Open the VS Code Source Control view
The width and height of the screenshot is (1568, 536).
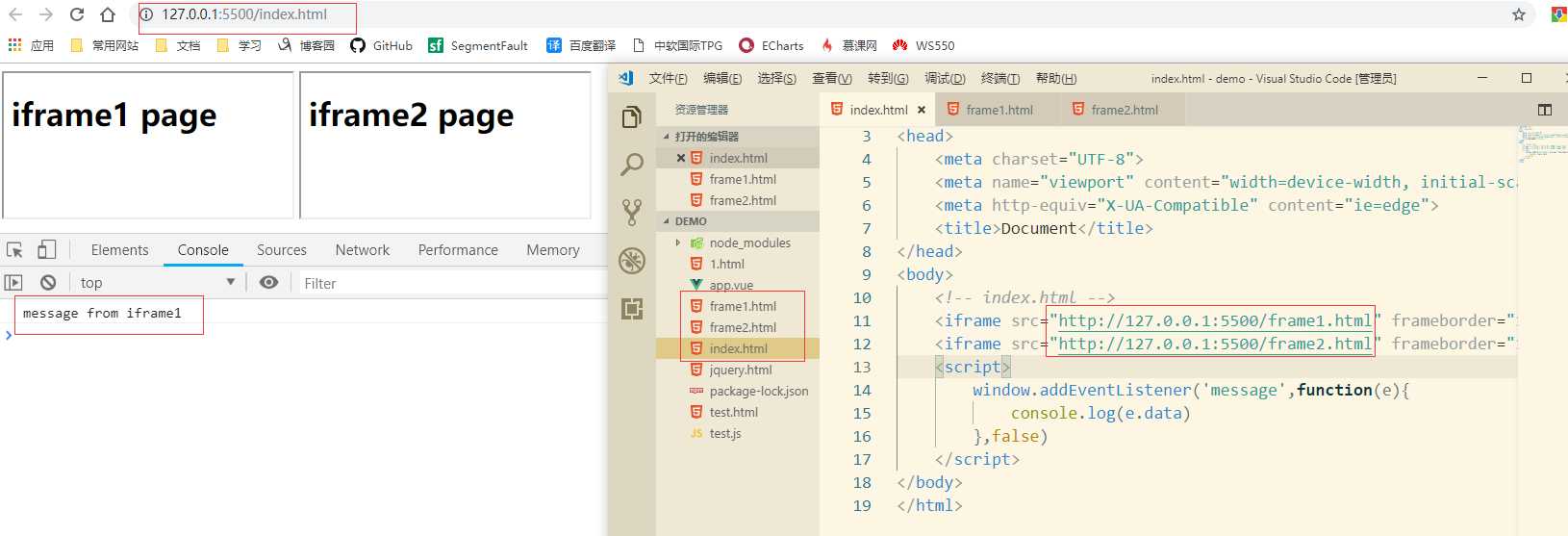[x=632, y=212]
